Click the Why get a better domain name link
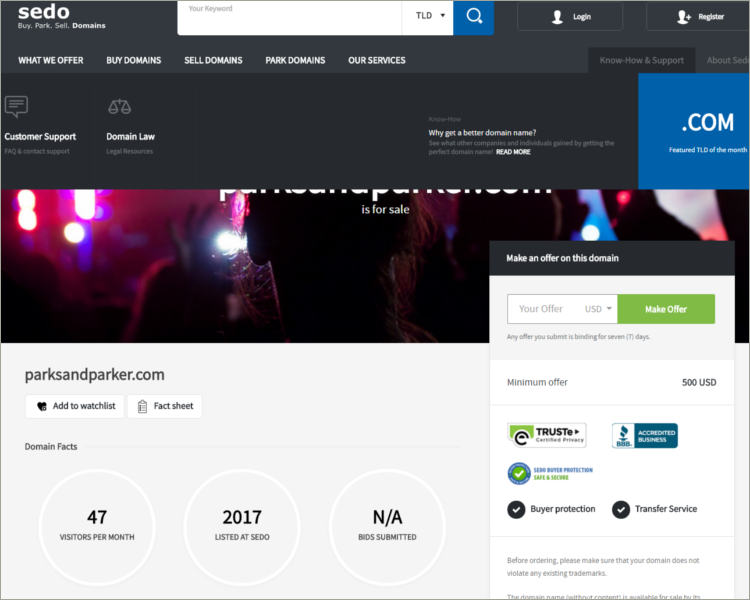Image resolution: width=750 pixels, height=600 pixels. [x=482, y=133]
